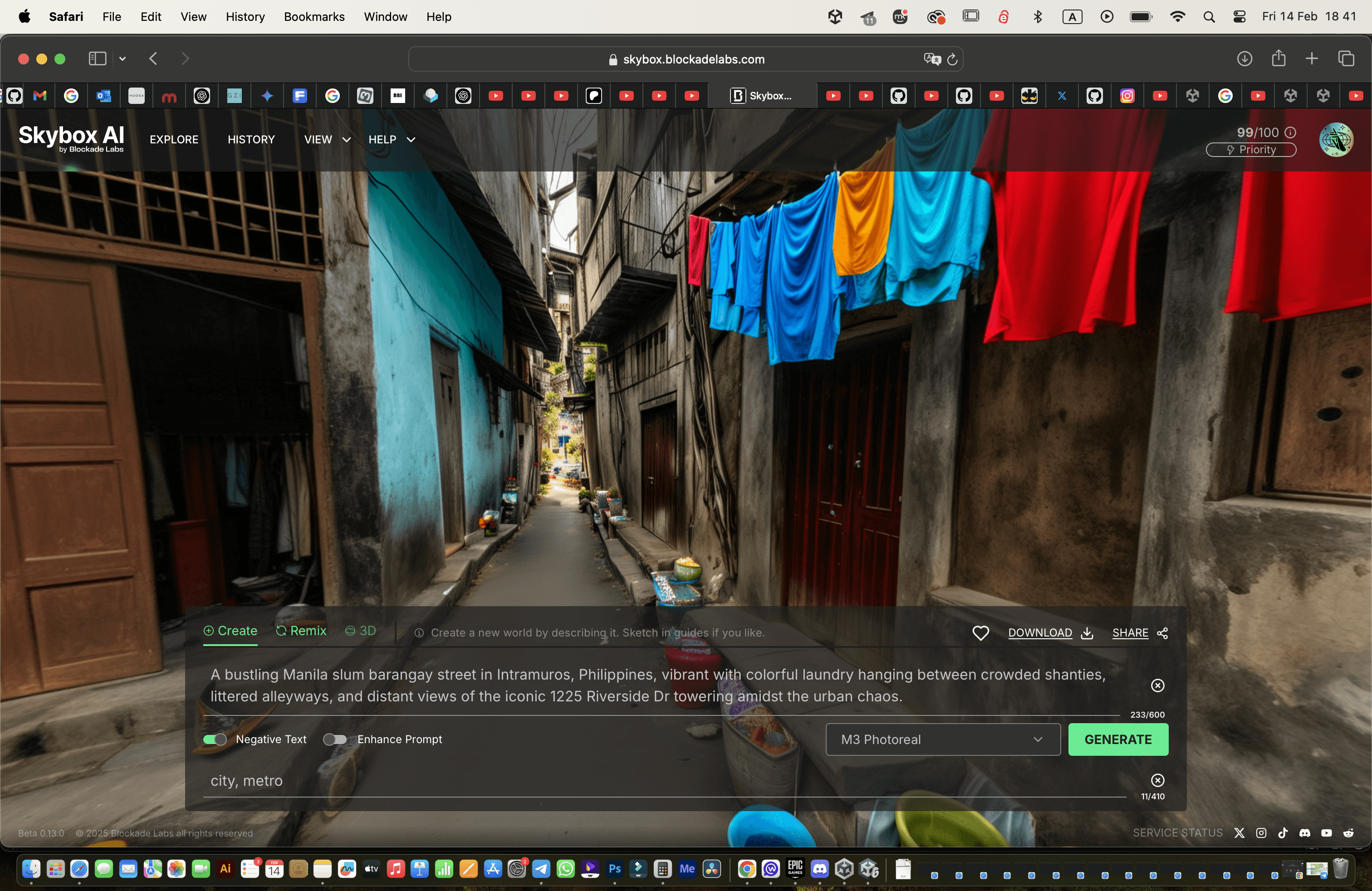Turn off the Negative Text toggle
Viewport: 1372px width, 891px height.
click(x=215, y=739)
